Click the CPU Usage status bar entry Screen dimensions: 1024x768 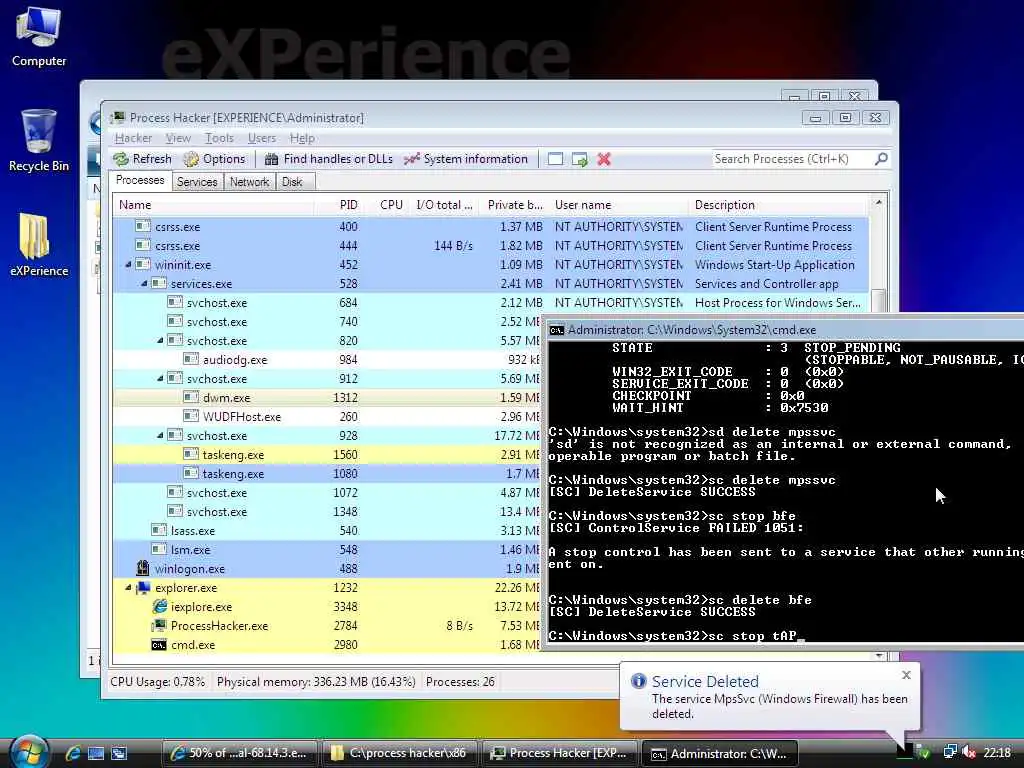[157, 682]
